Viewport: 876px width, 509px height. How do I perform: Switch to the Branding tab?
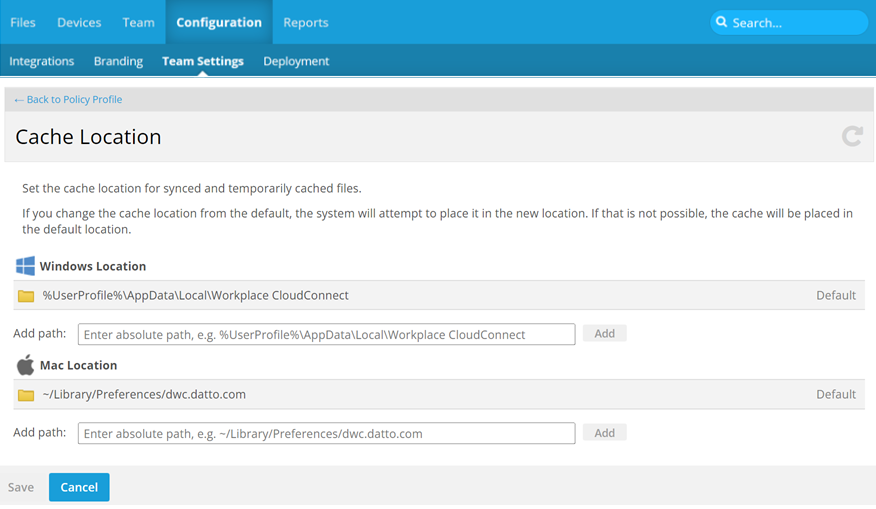point(118,61)
